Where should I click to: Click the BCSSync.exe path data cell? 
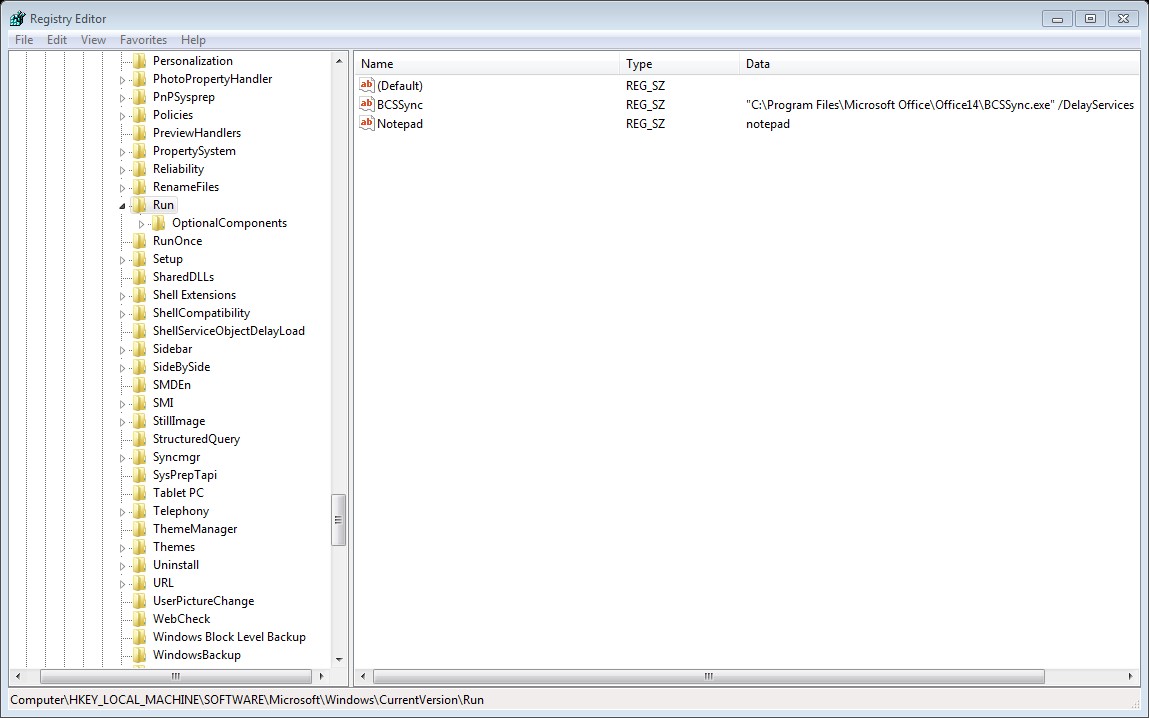coord(939,105)
